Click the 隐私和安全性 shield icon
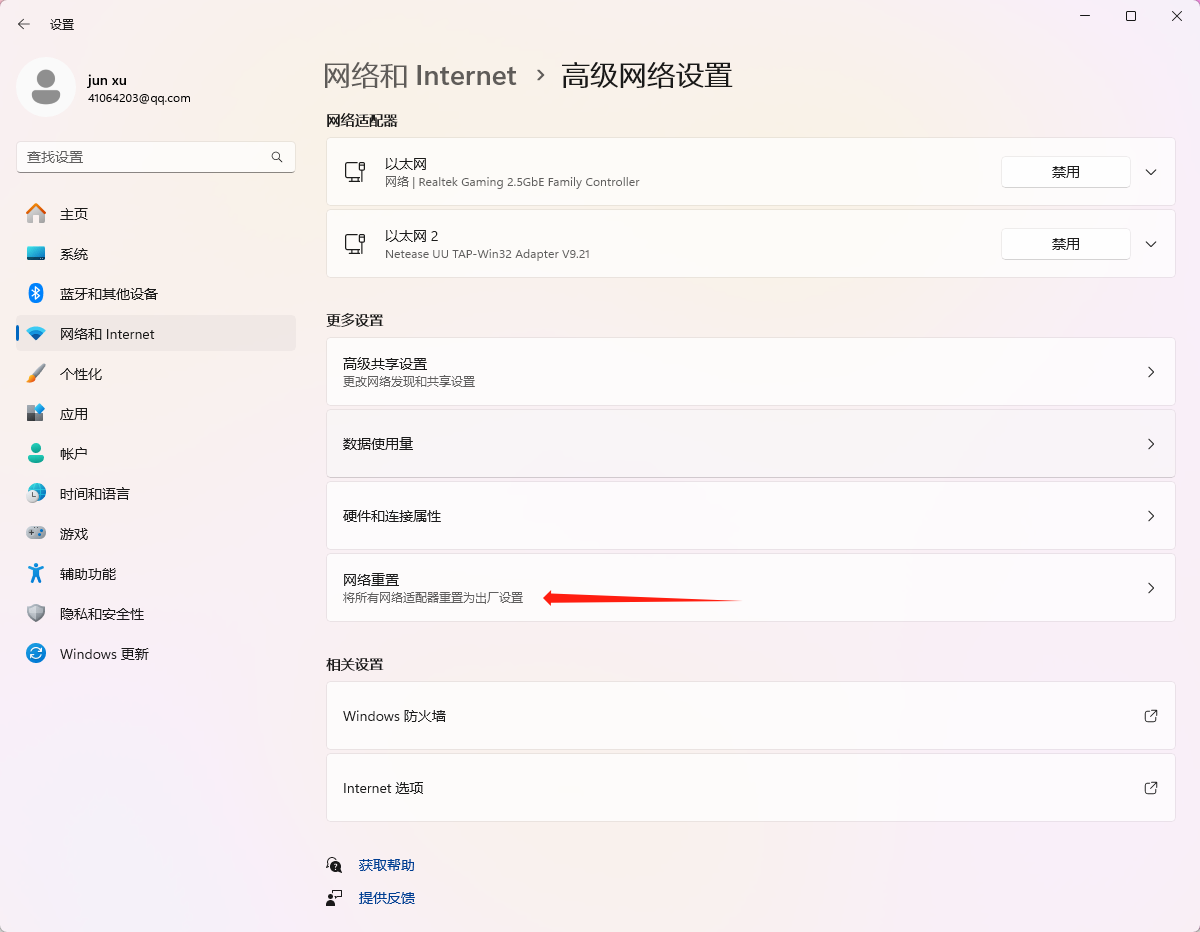This screenshot has height=932, width=1200. point(36,614)
